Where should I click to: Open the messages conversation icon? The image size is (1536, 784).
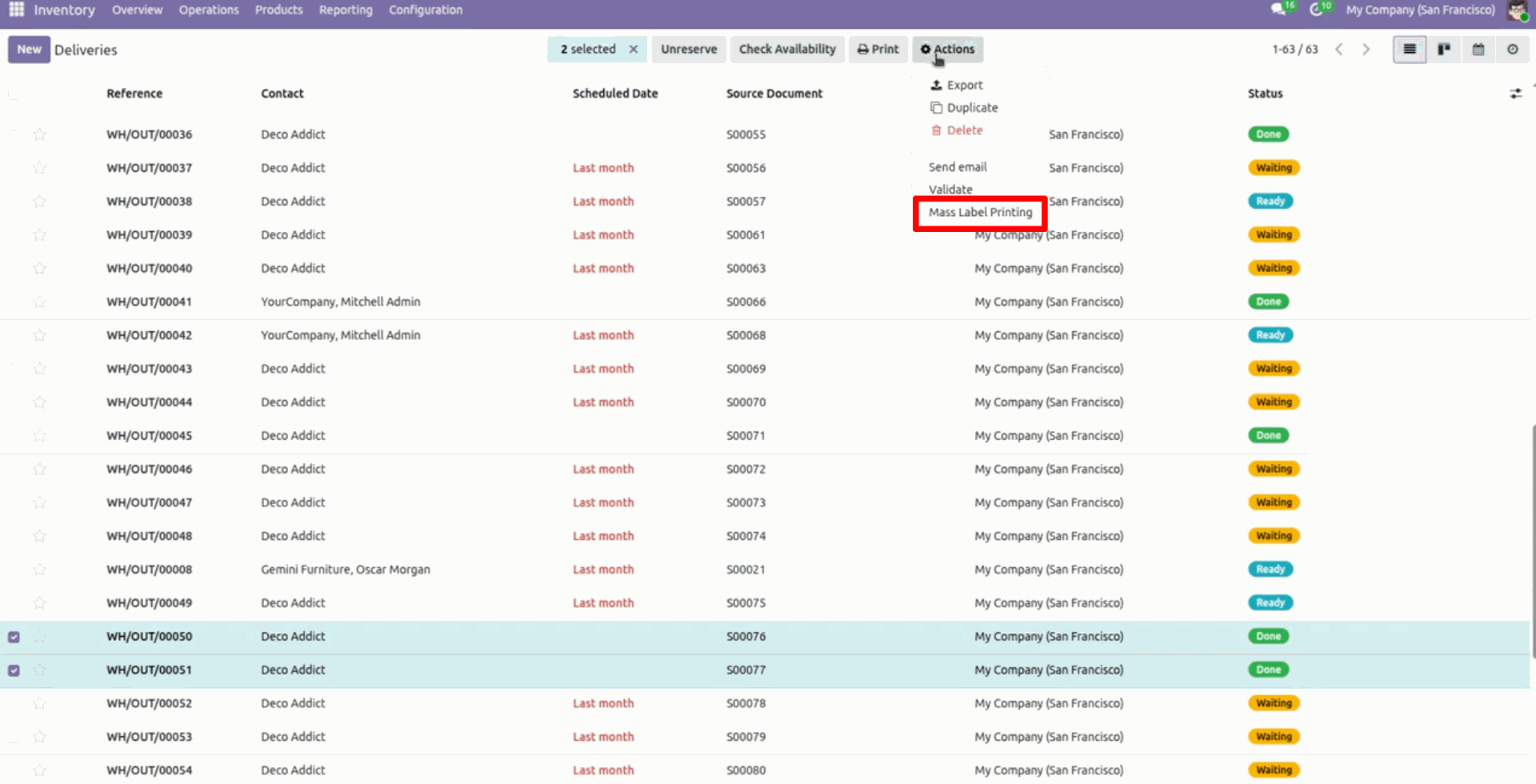(x=1278, y=10)
